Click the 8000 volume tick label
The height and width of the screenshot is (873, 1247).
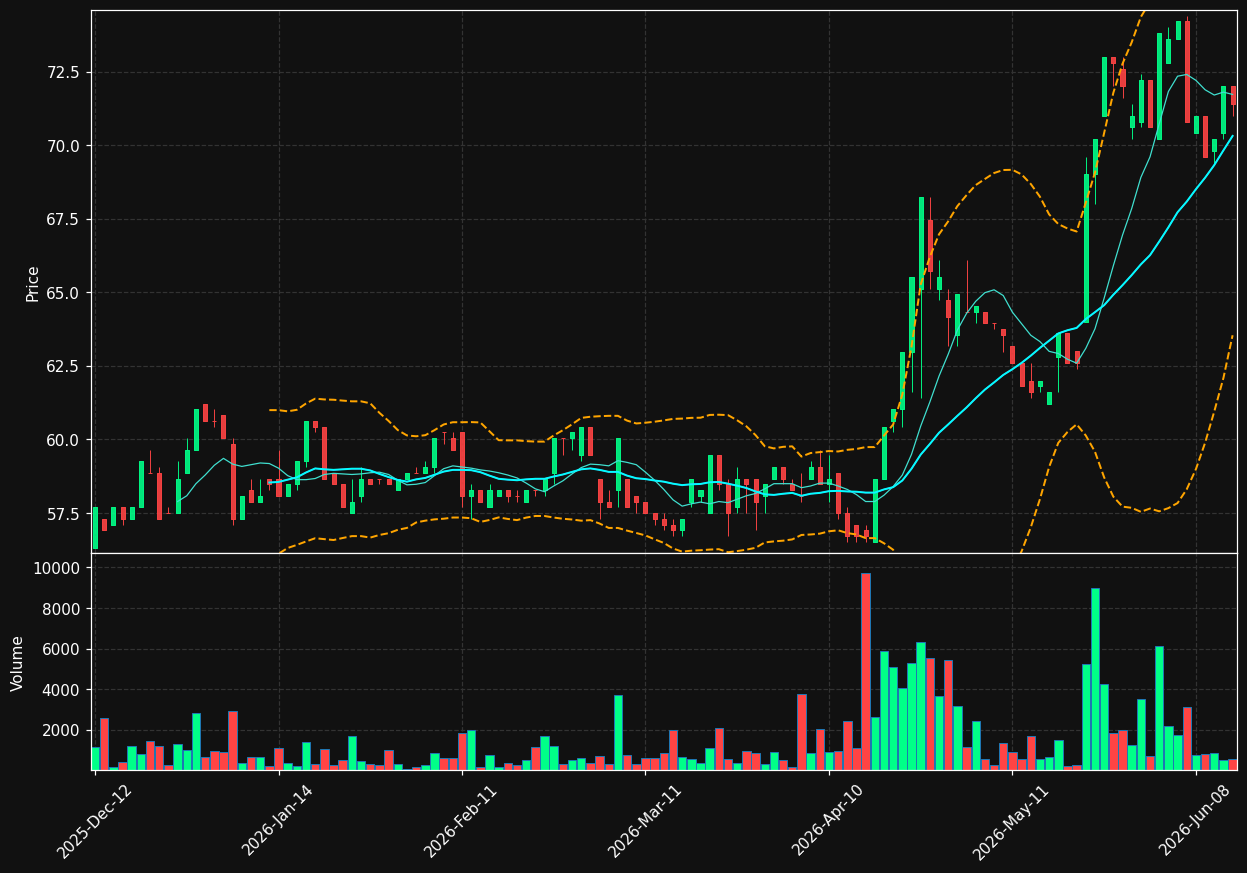60,609
